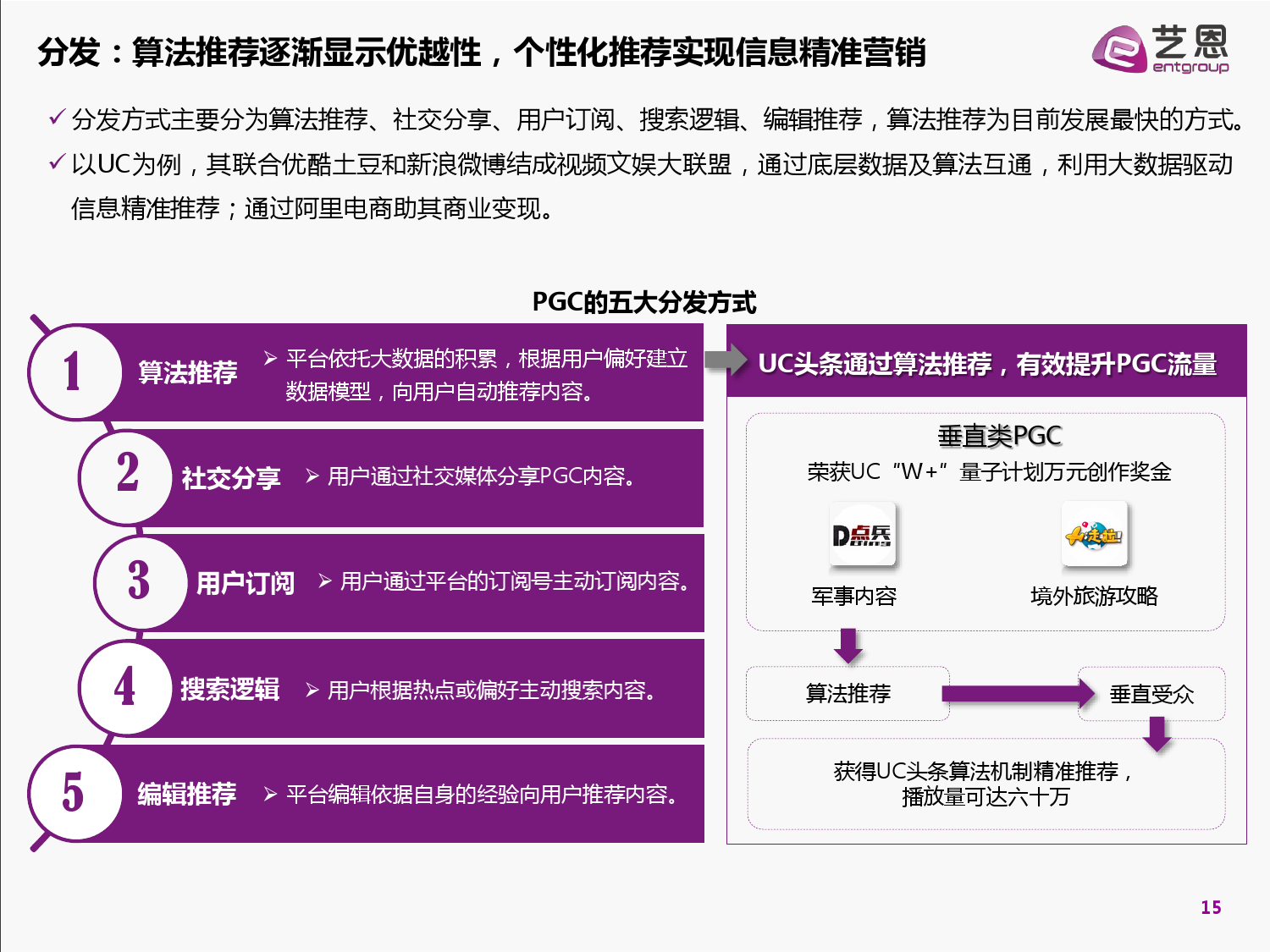The width and height of the screenshot is (1270, 952).
Task: Click 平台编辑依据自身的经验 description
Action: pos(482,795)
